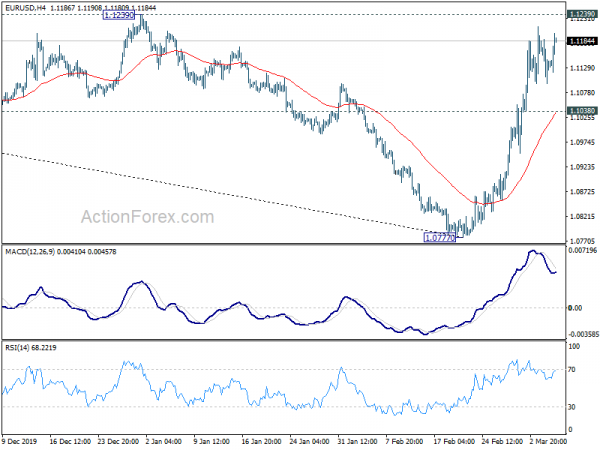Click the 2 Jan 04:00 date label
600x450 pixels.
pos(164,441)
